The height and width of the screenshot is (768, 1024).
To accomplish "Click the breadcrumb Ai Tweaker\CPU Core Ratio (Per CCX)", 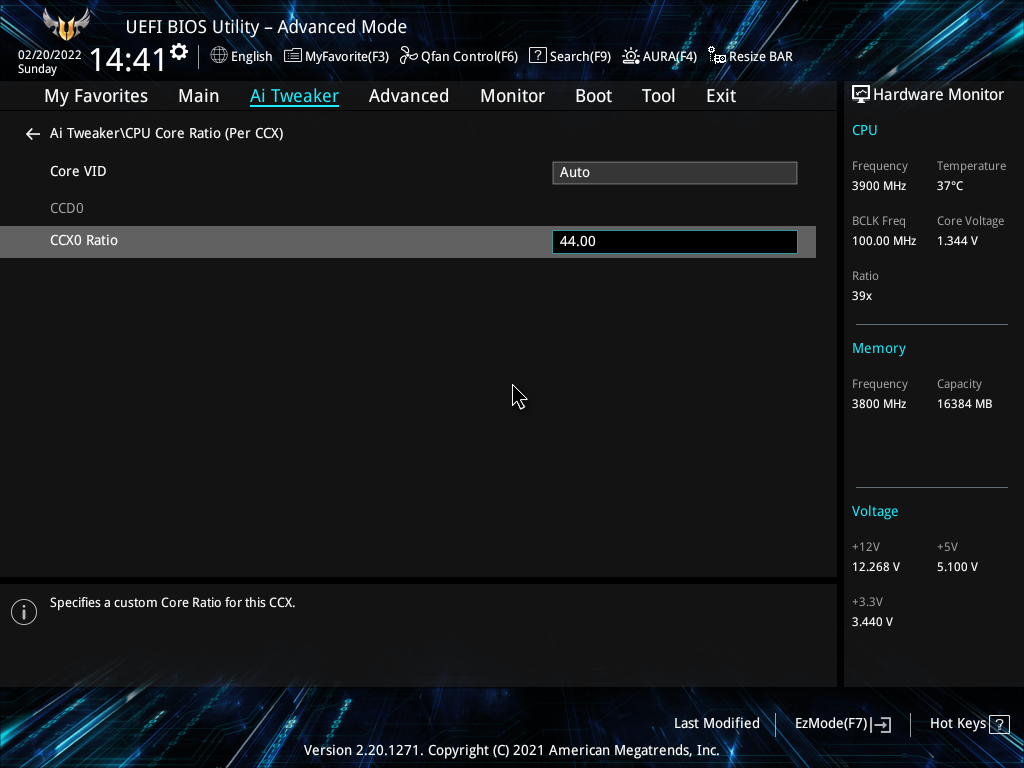I will click(x=167, y=133).
